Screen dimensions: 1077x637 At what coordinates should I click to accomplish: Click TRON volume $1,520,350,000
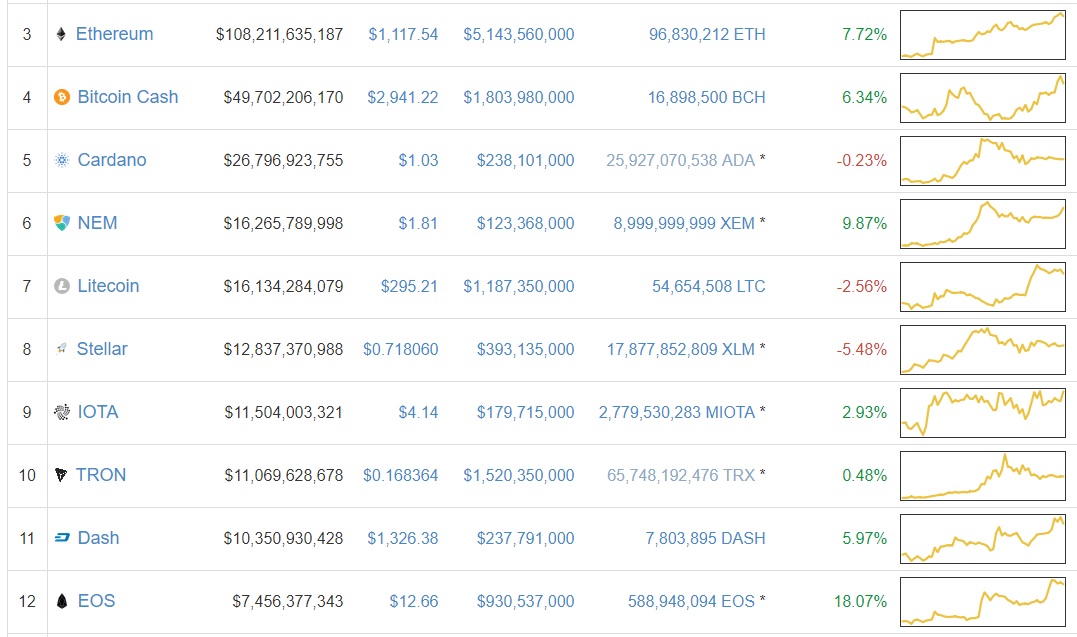pos(519,475)
